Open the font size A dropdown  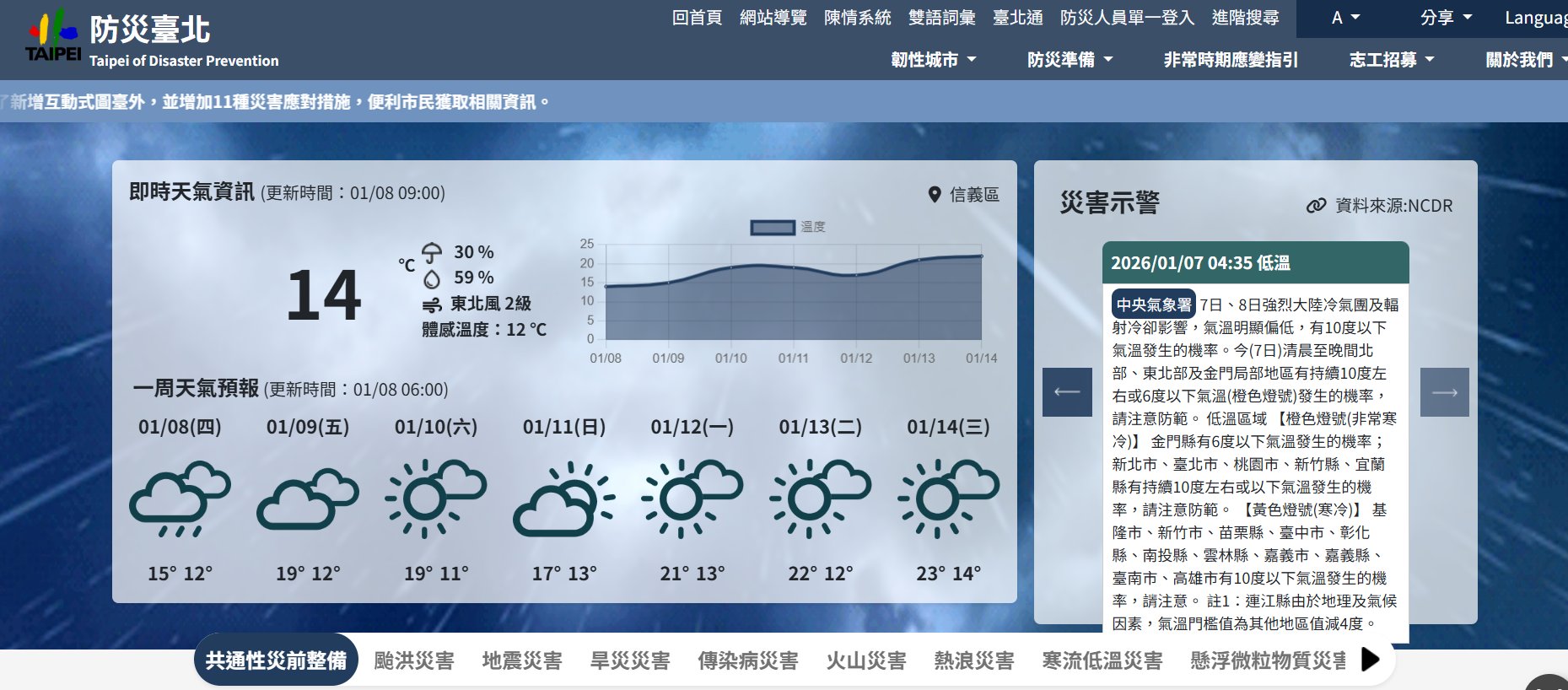click(1345, 18)
